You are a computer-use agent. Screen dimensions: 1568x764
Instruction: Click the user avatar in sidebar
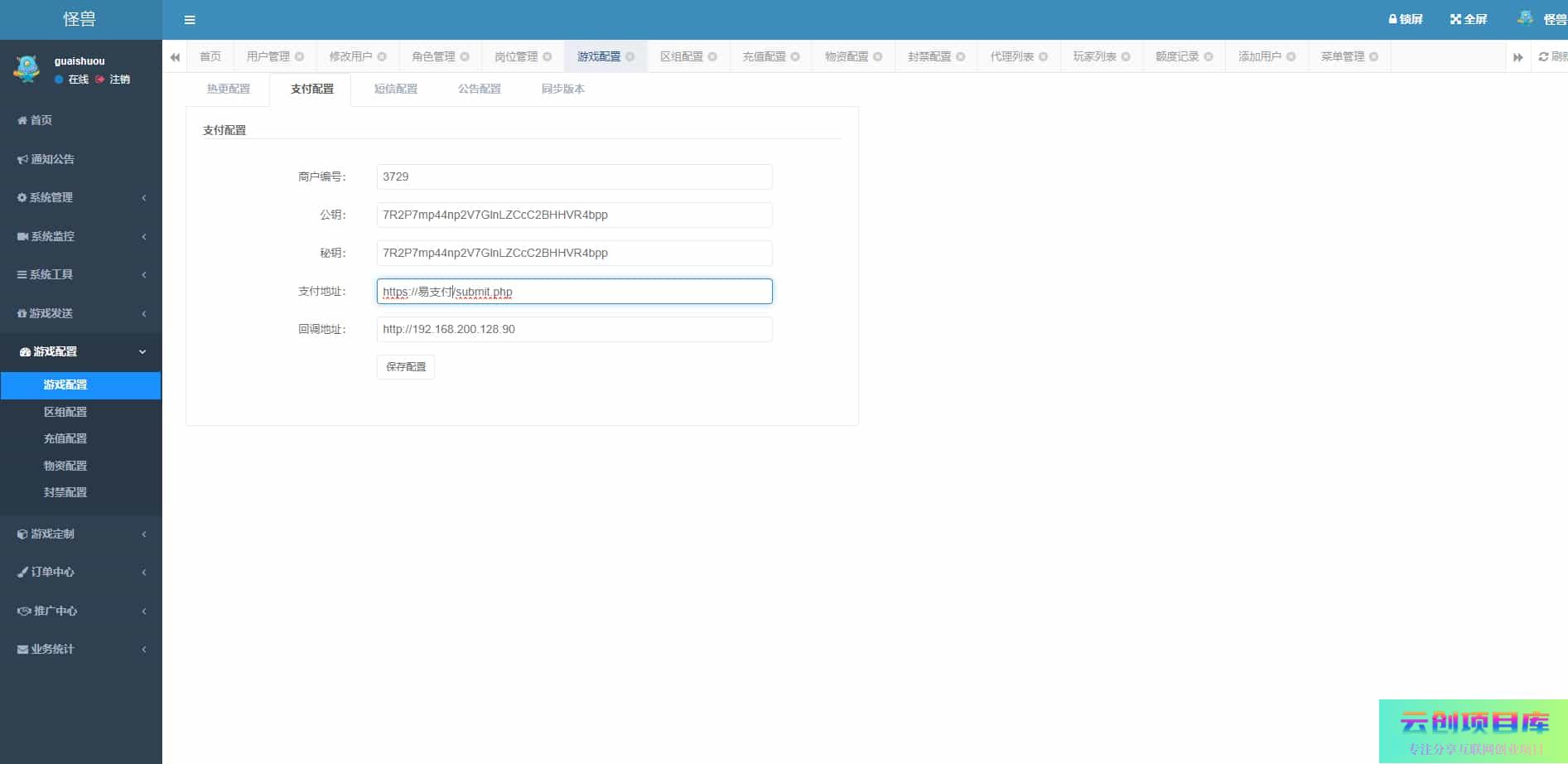27,70
